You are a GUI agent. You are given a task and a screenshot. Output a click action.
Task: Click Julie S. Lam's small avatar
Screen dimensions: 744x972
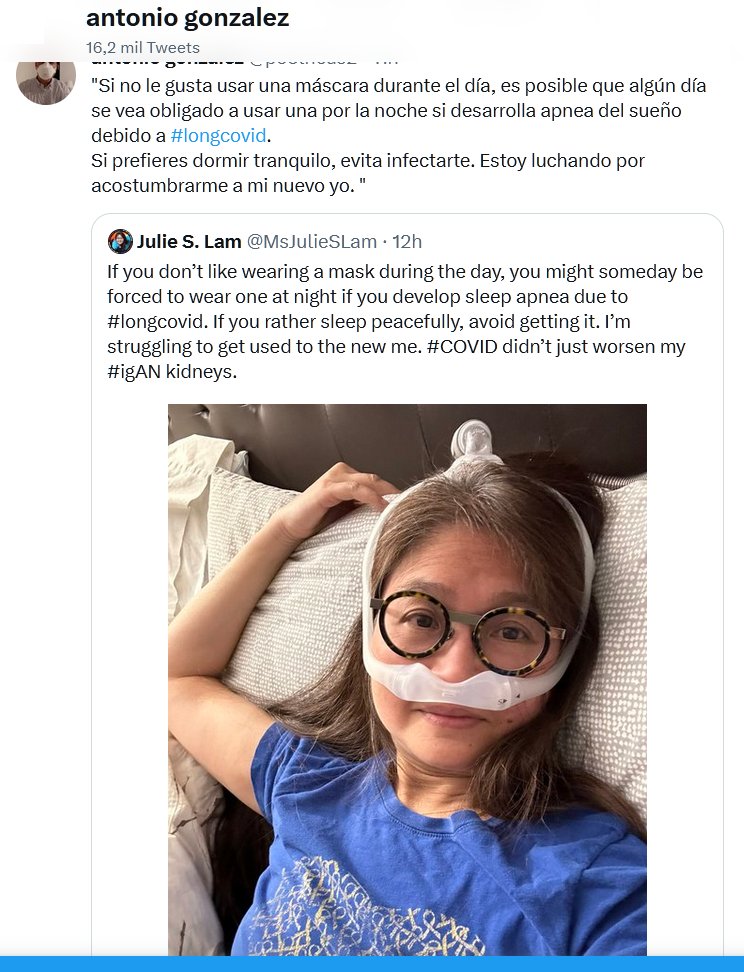[x=120, y=241]
